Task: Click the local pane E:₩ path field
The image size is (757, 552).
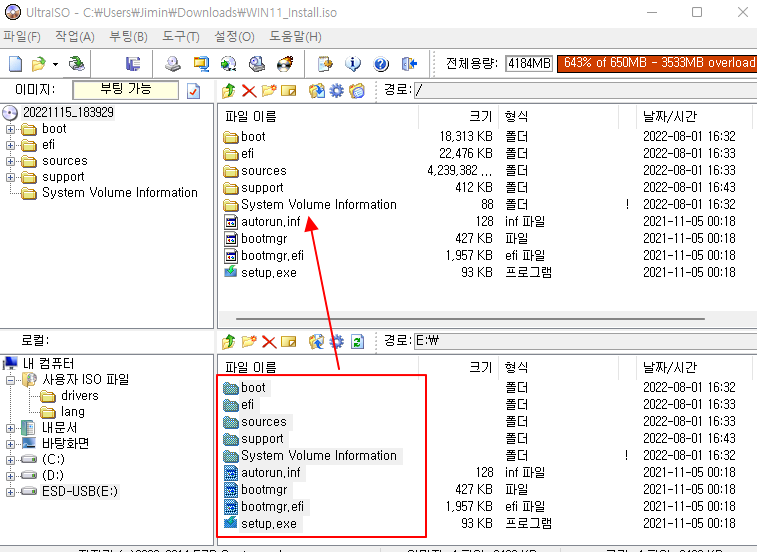Action: (x=586, y=341)
